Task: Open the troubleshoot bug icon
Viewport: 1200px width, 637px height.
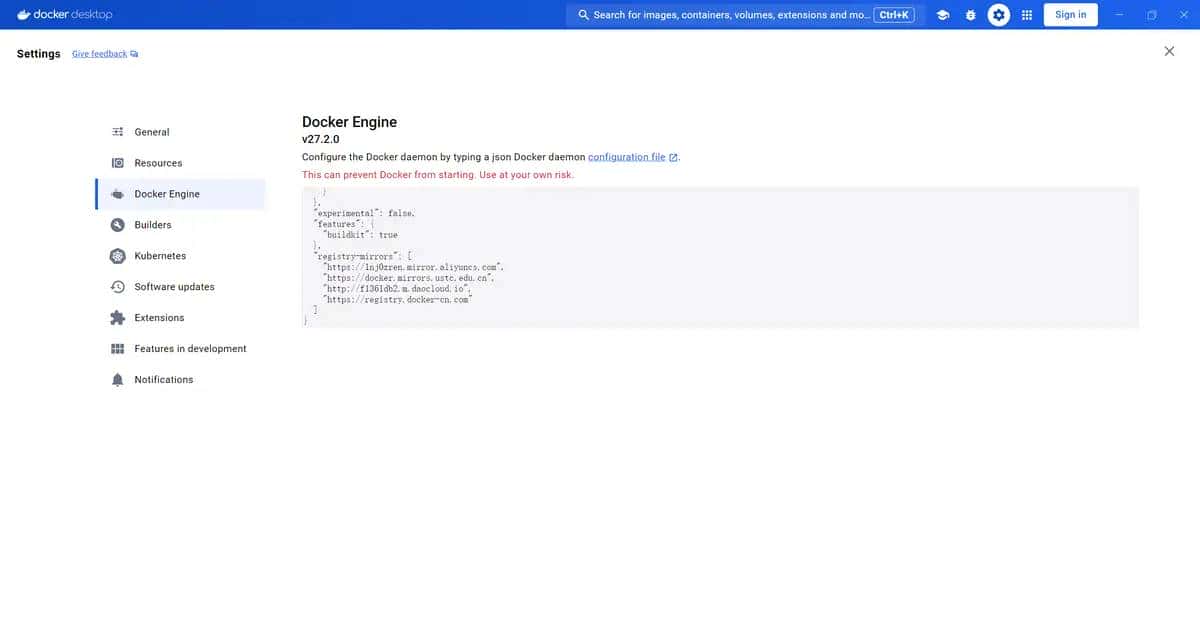Action: click(x=970, y=15)
